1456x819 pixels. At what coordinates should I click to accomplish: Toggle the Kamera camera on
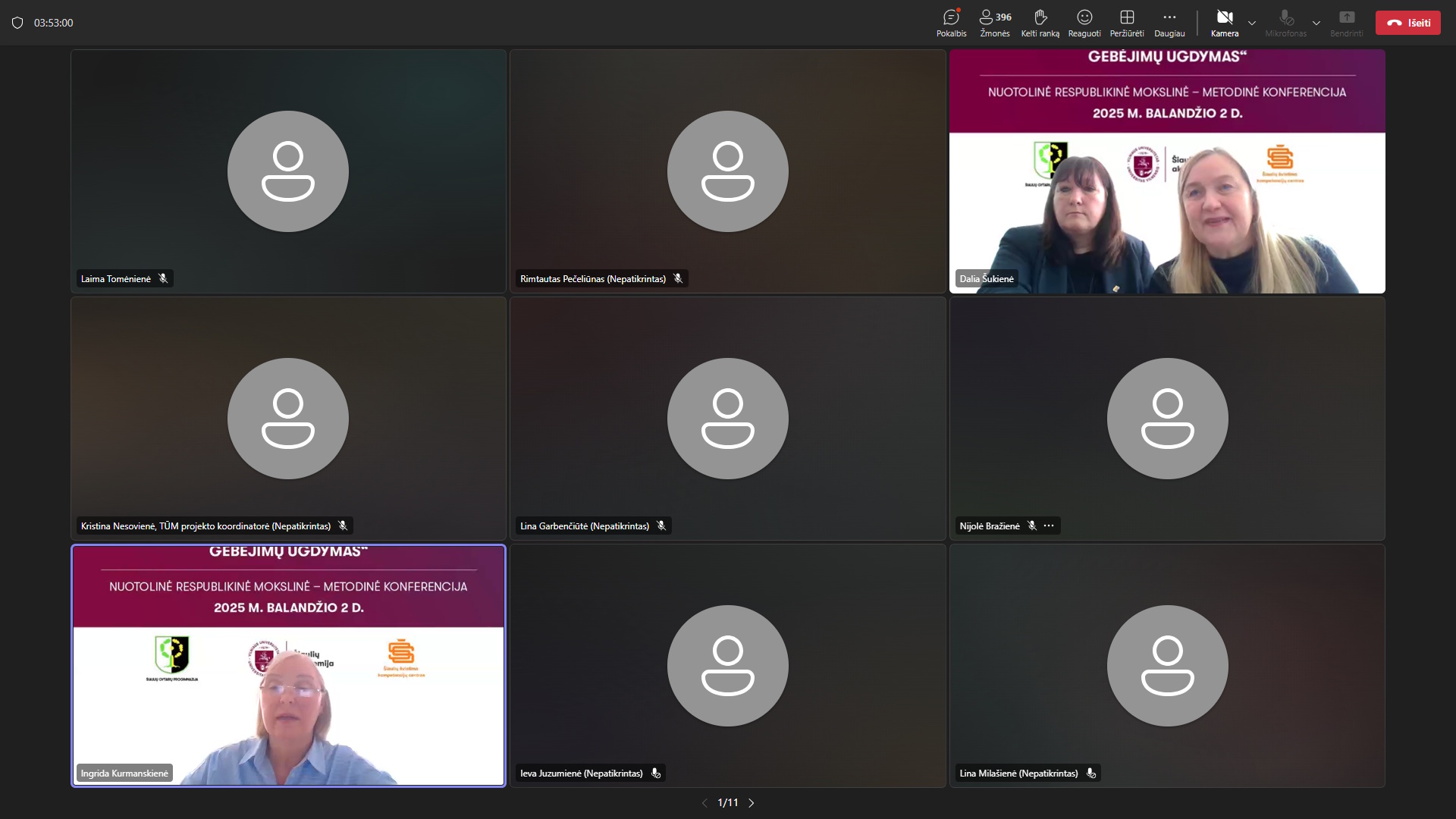[1224, 22]
